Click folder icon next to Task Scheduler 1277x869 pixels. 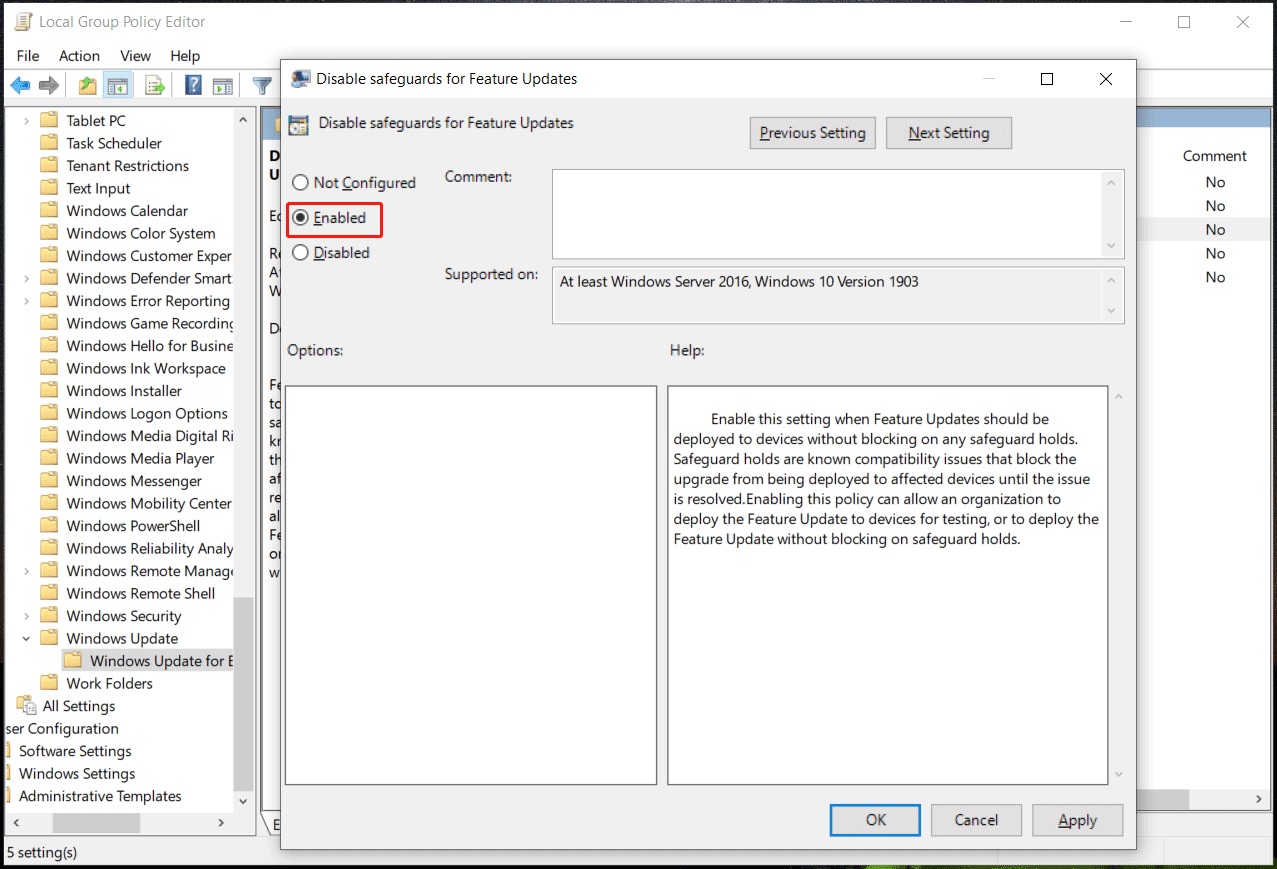coord(49,143)
